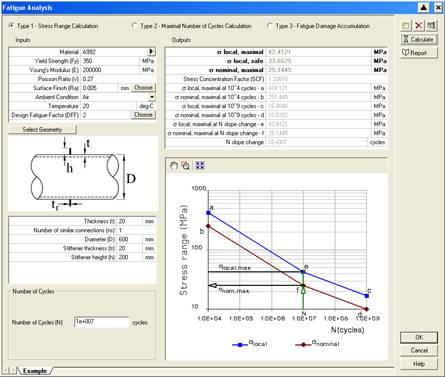Screen dimensions: 445x377
Task: Click point a on the blue curve
Action: tap(209, 213)
